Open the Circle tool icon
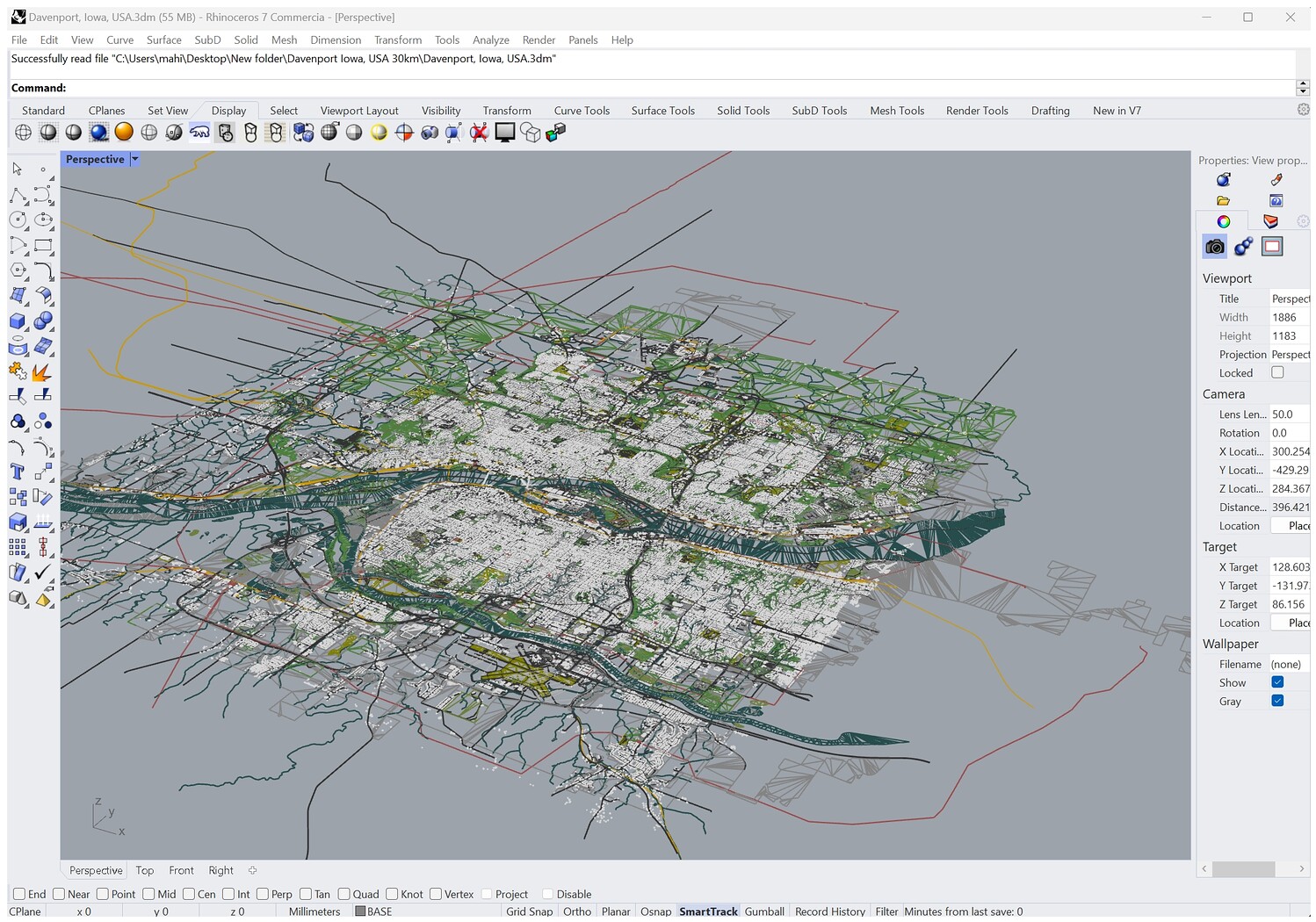The height and width of the screenshot is (922, 1316). pos(18,220)
